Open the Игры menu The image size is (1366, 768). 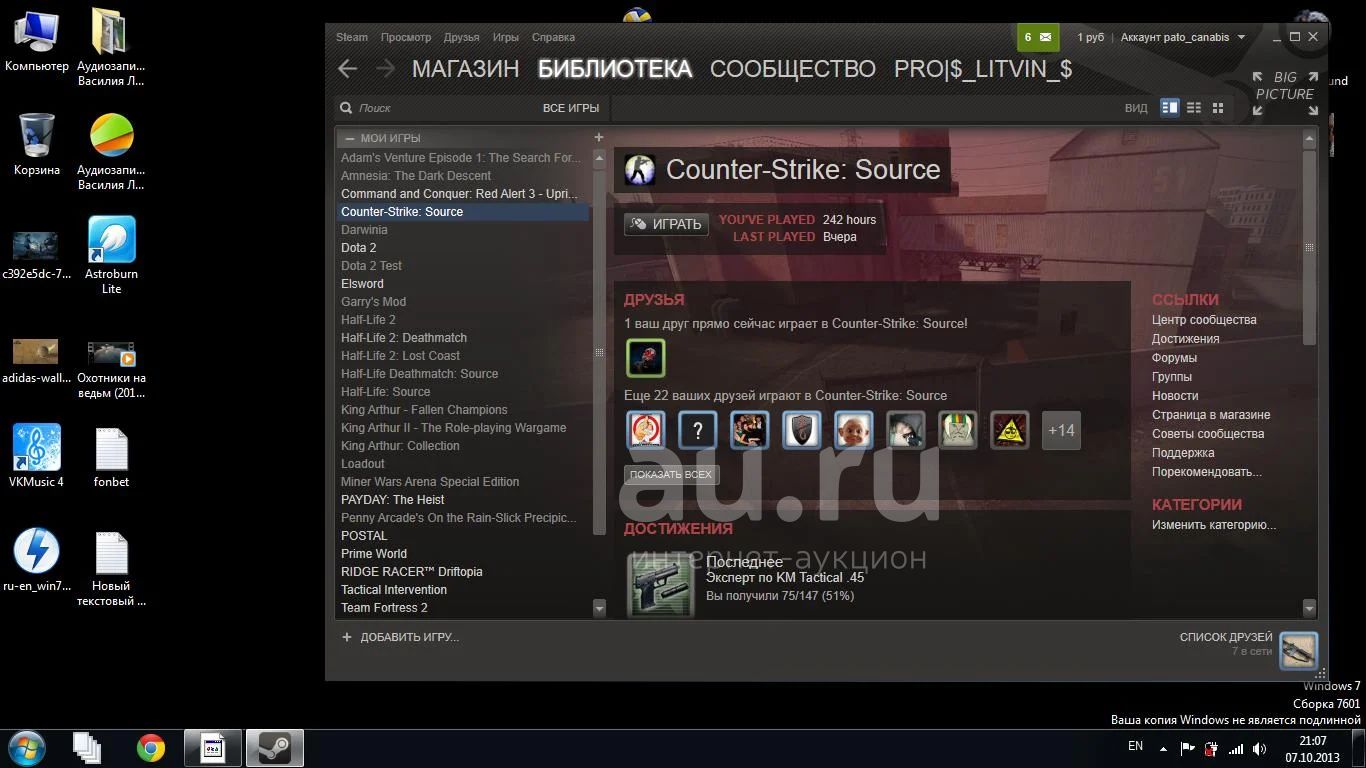click(x=506, y=37)
